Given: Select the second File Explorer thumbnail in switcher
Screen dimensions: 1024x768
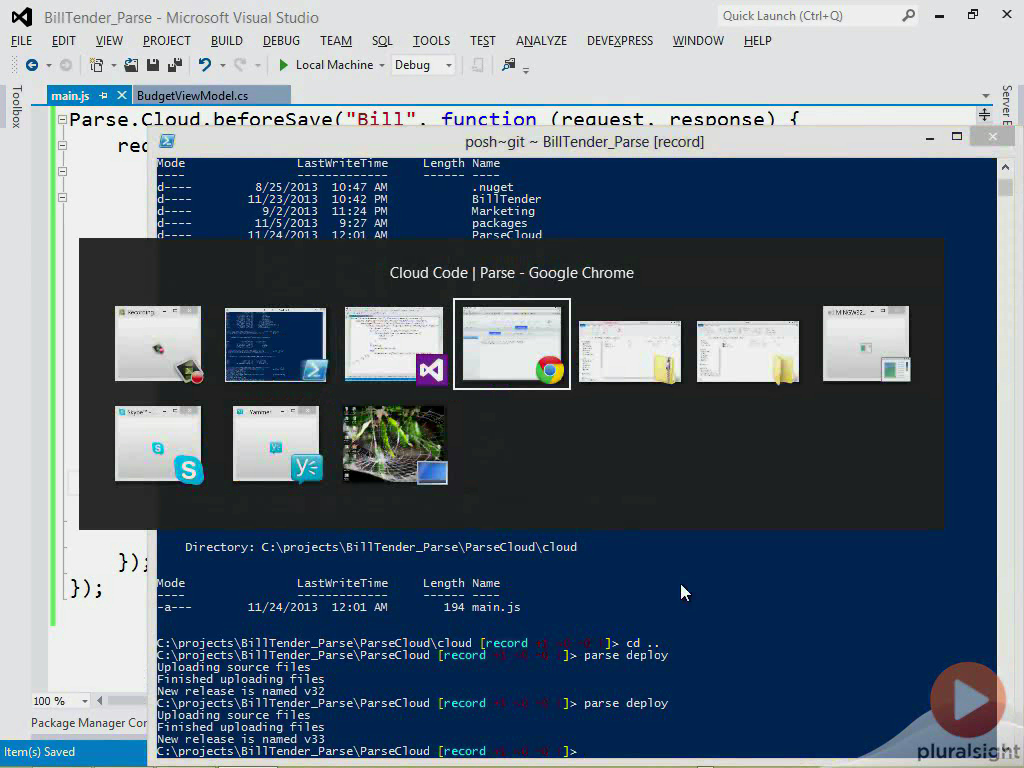Looking at the screenshot, I should point(748,351).
